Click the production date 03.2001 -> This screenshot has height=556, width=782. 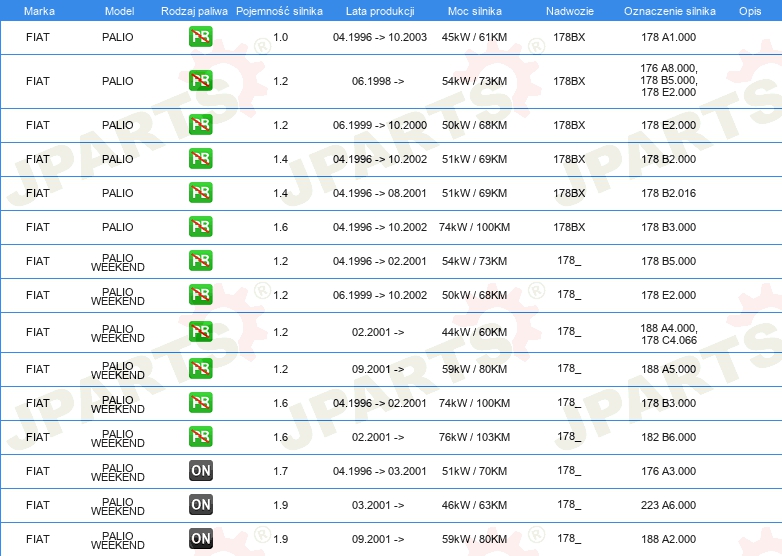[x=378, y=505]
